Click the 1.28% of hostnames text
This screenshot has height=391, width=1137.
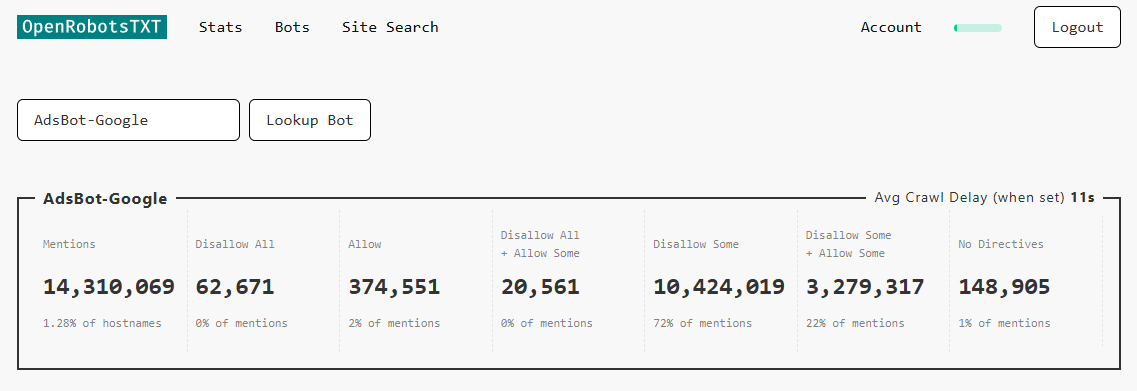coord(102,323)
